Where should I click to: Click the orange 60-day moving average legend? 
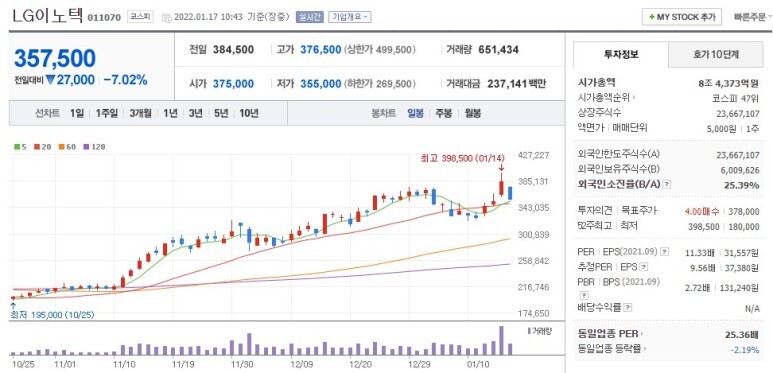click(66, 147)
